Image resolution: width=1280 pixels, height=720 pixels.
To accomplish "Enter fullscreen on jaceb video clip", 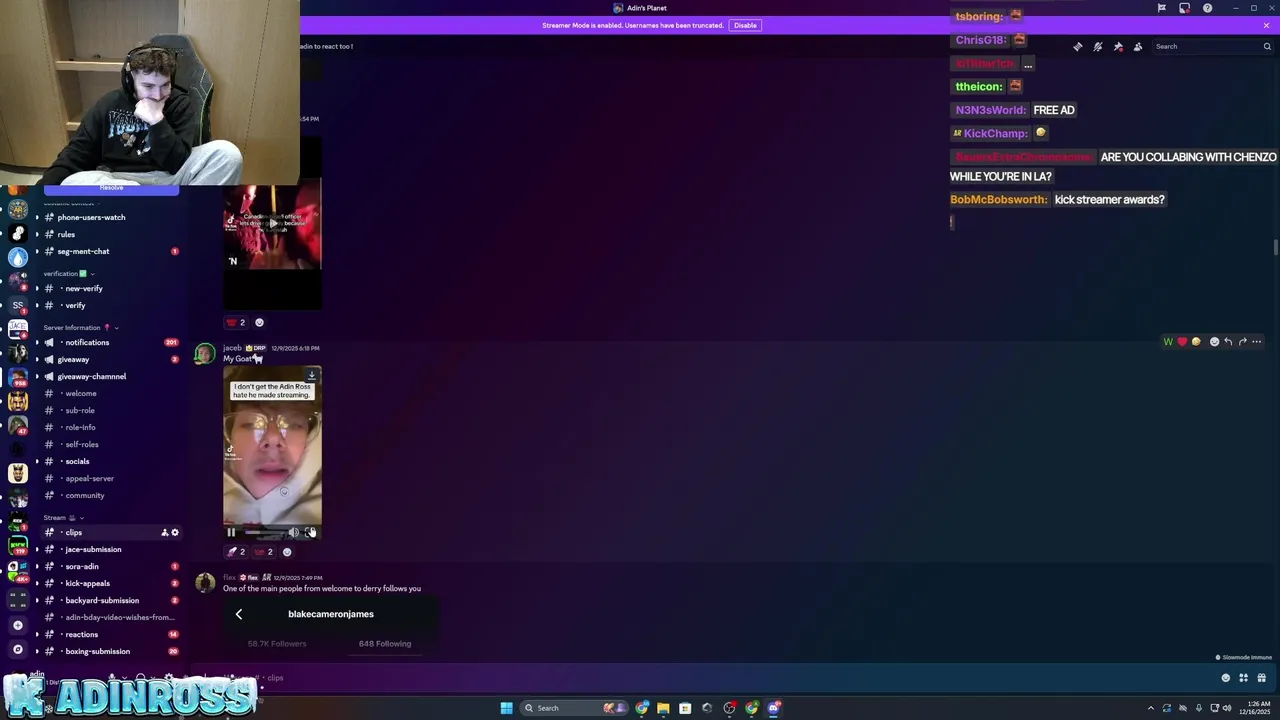I will [310, 532].
